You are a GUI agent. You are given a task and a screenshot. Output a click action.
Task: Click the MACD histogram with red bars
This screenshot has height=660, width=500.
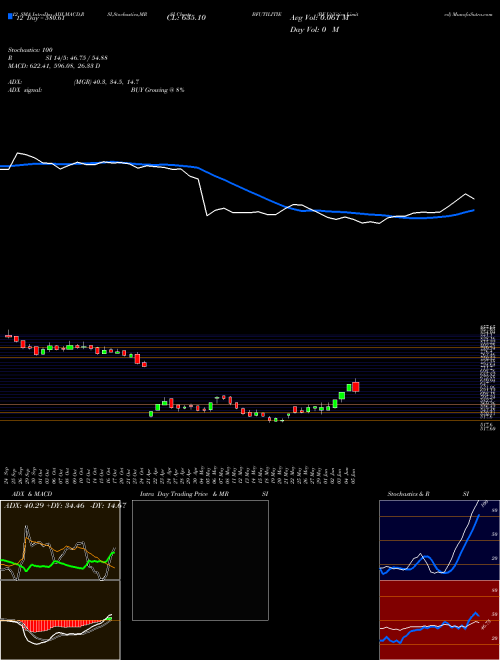[60, 620]
